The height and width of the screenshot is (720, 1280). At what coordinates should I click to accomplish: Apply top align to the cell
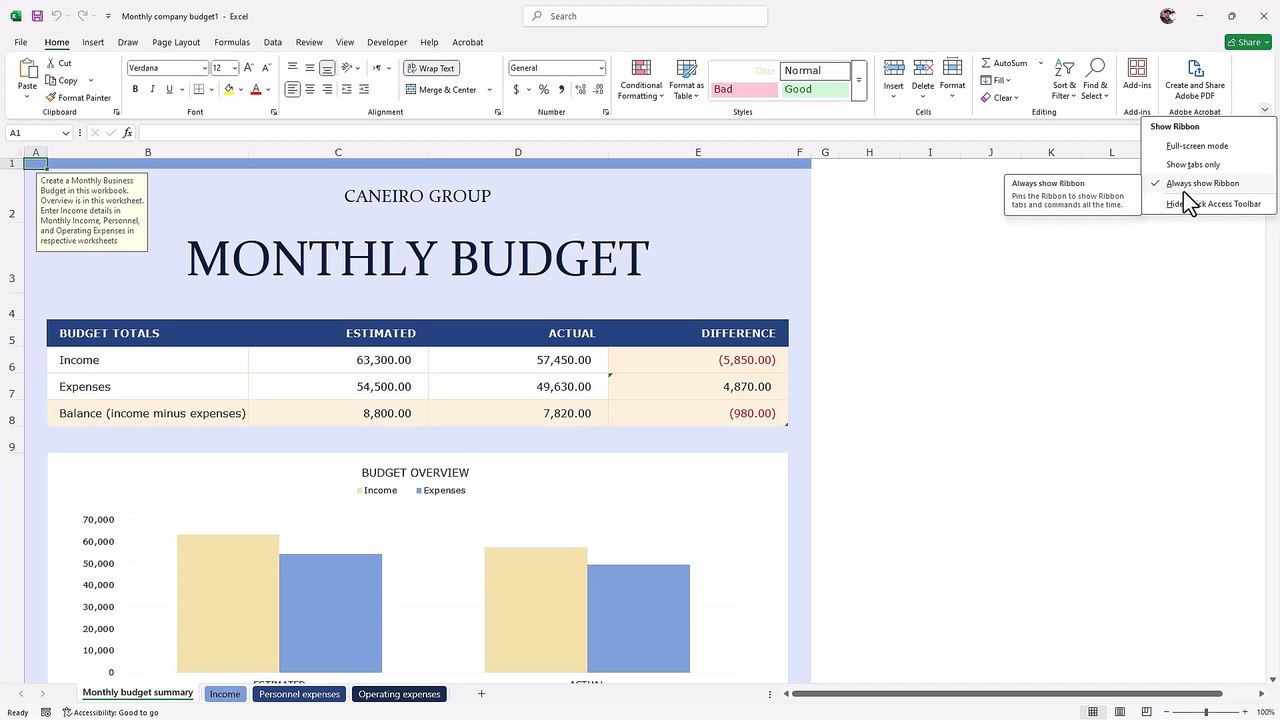click(x=292, y=68)
